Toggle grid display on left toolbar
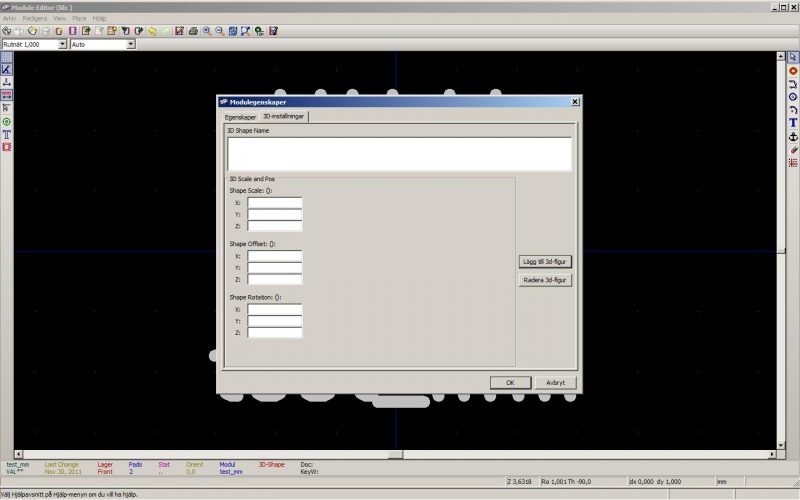This screenshot has width=800, height=500. pos(6,57)
